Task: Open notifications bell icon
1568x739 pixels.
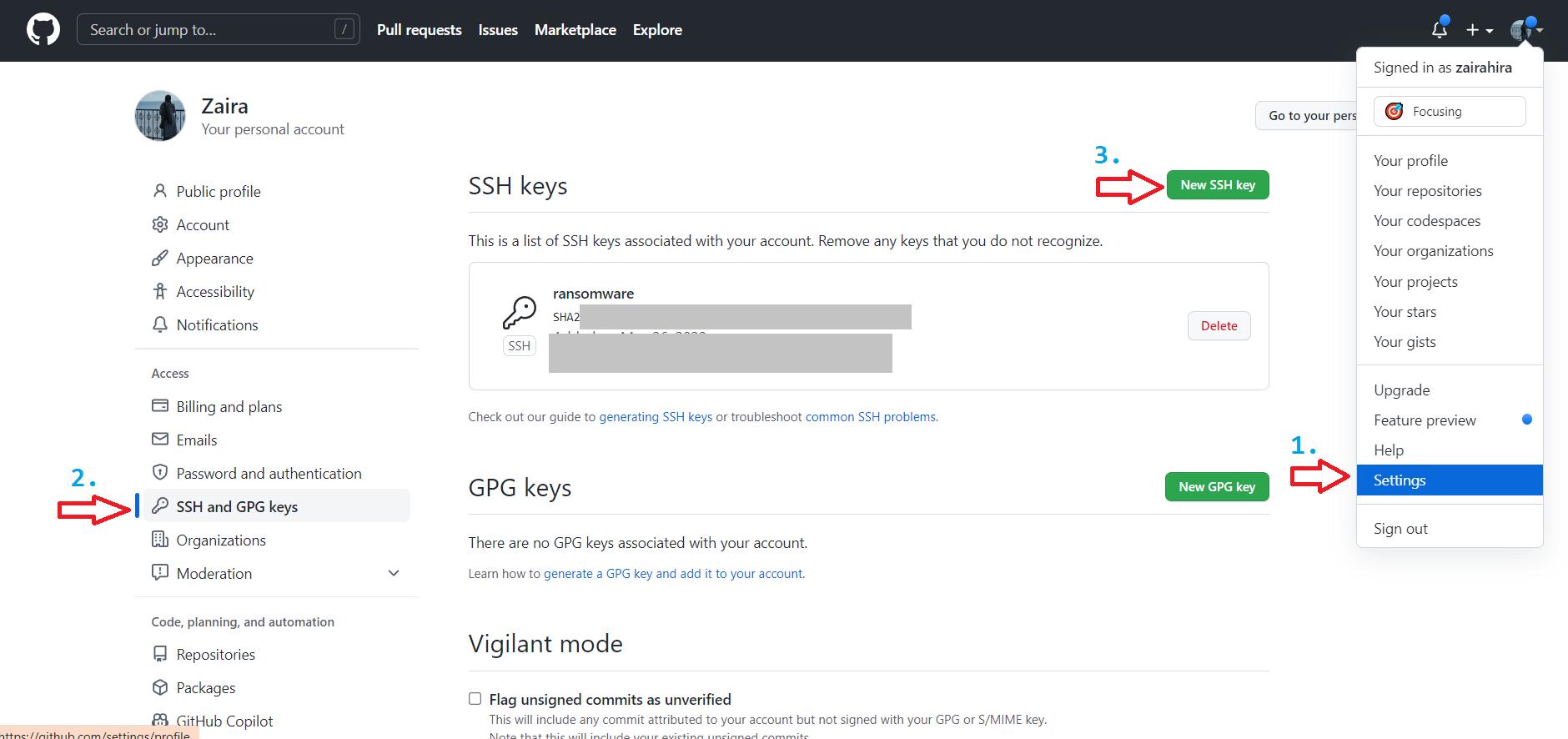Action: coord(1440,30)
